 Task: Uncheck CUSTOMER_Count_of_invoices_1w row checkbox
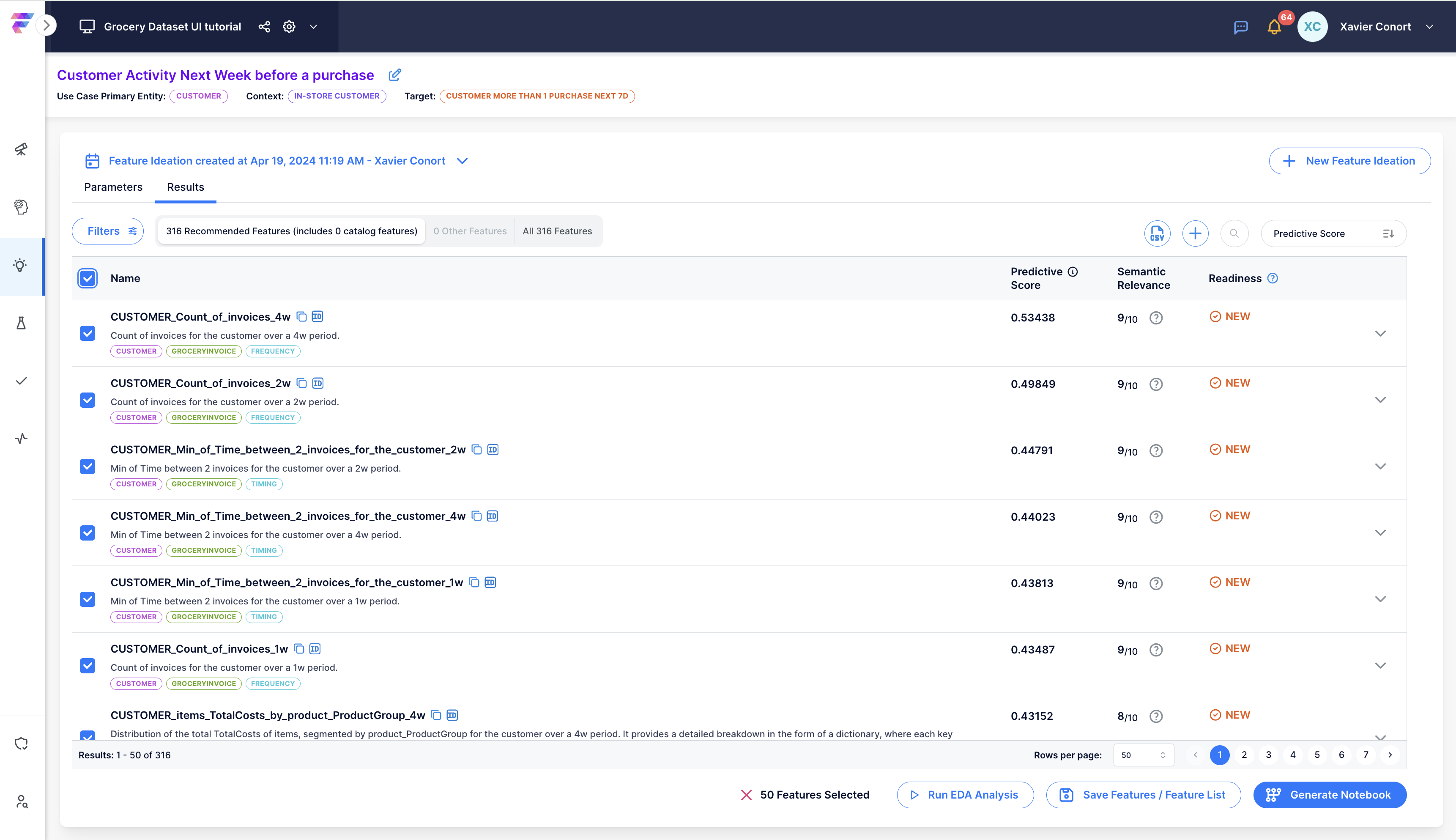(88, 665)
